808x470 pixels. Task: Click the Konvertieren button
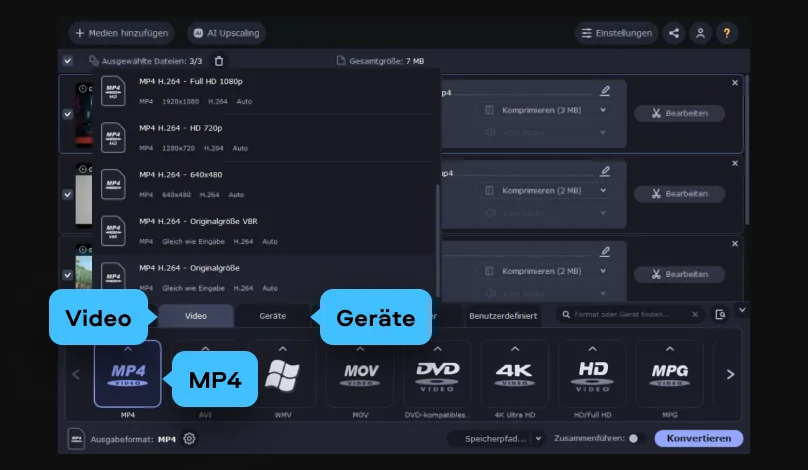pos(699,439)
